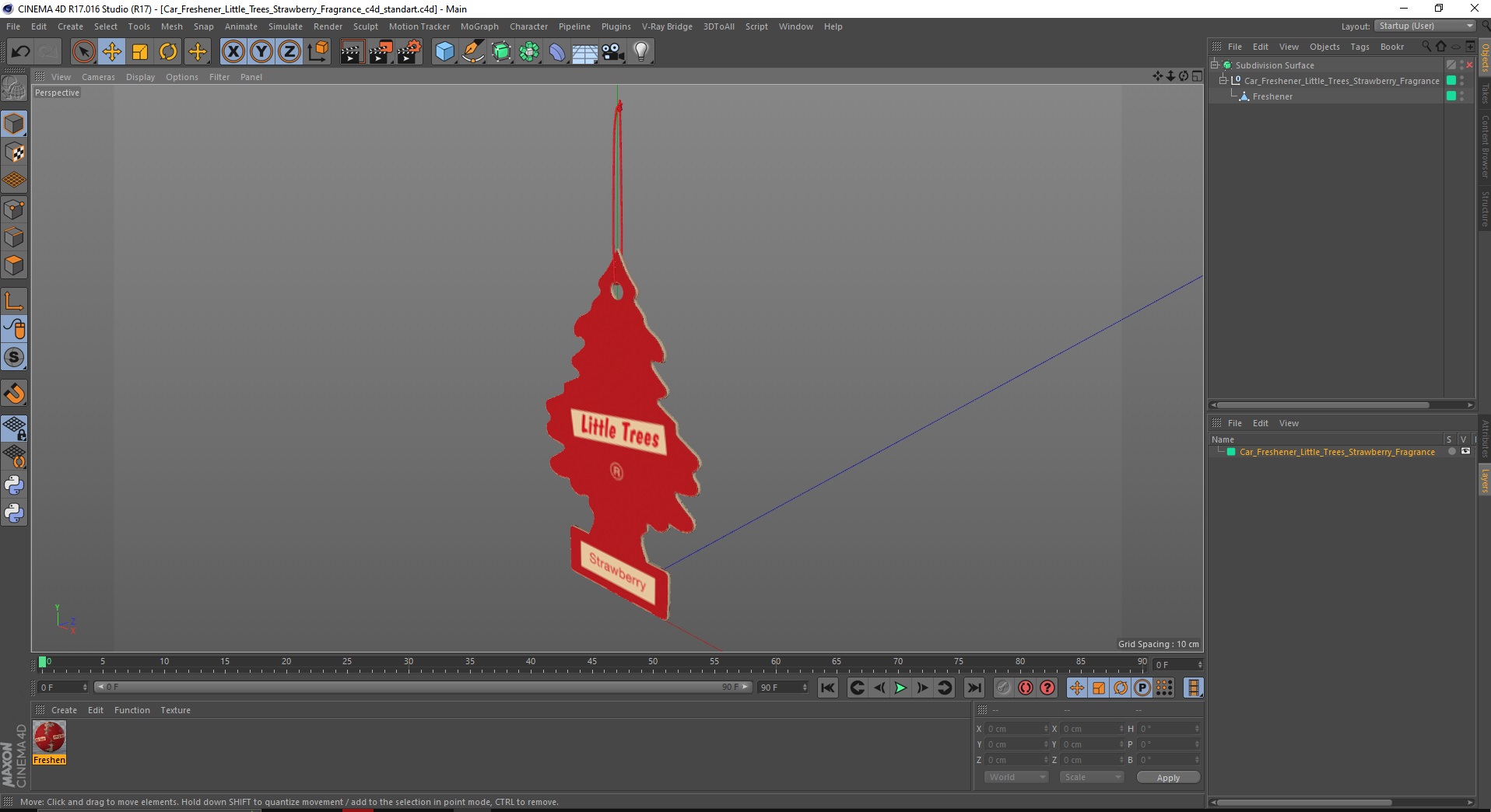
Task: Click the Undo arrow icon
Action: [x=20, y=52]
